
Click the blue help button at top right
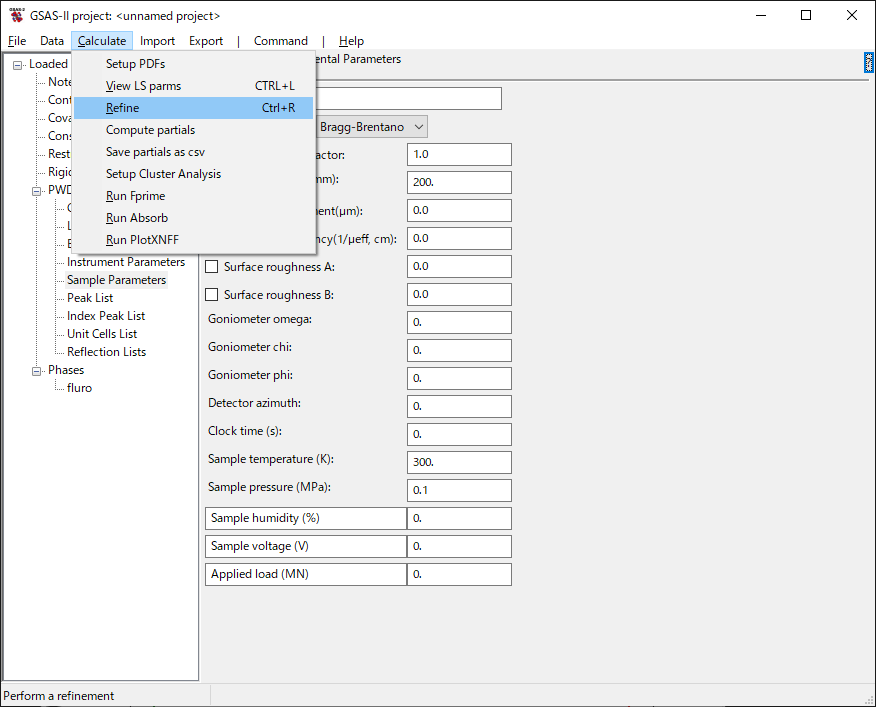868,63
